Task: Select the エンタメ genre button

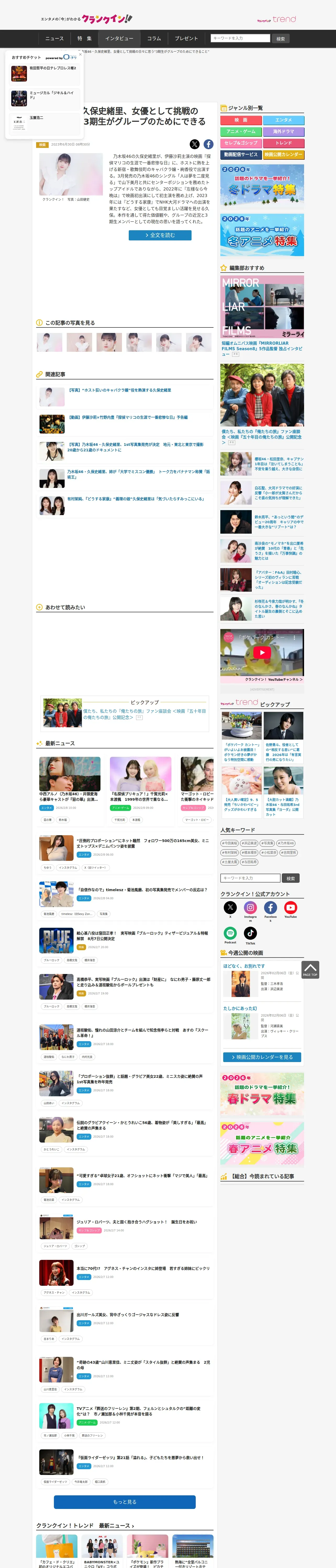Action: pyautogui.click(x=284, y=120)
